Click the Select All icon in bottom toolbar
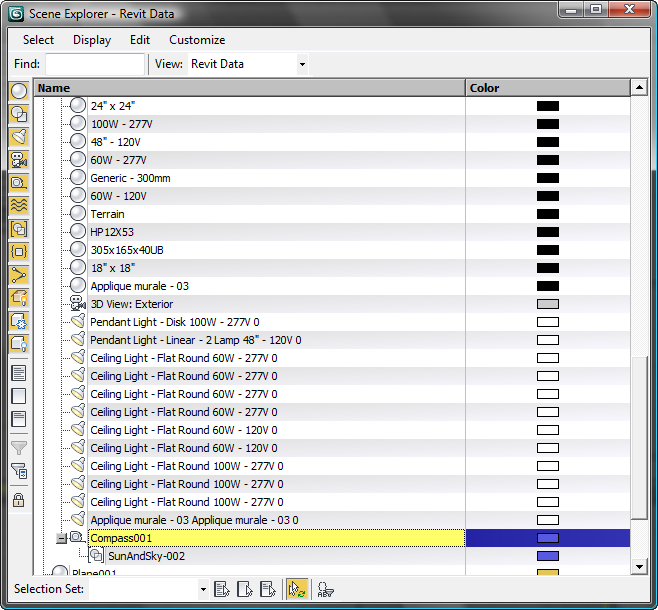 [222, 589]
